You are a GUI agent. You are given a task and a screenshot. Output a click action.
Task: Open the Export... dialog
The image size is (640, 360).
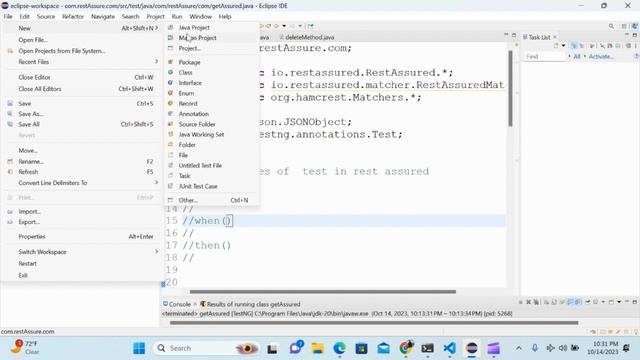point(29,222)
